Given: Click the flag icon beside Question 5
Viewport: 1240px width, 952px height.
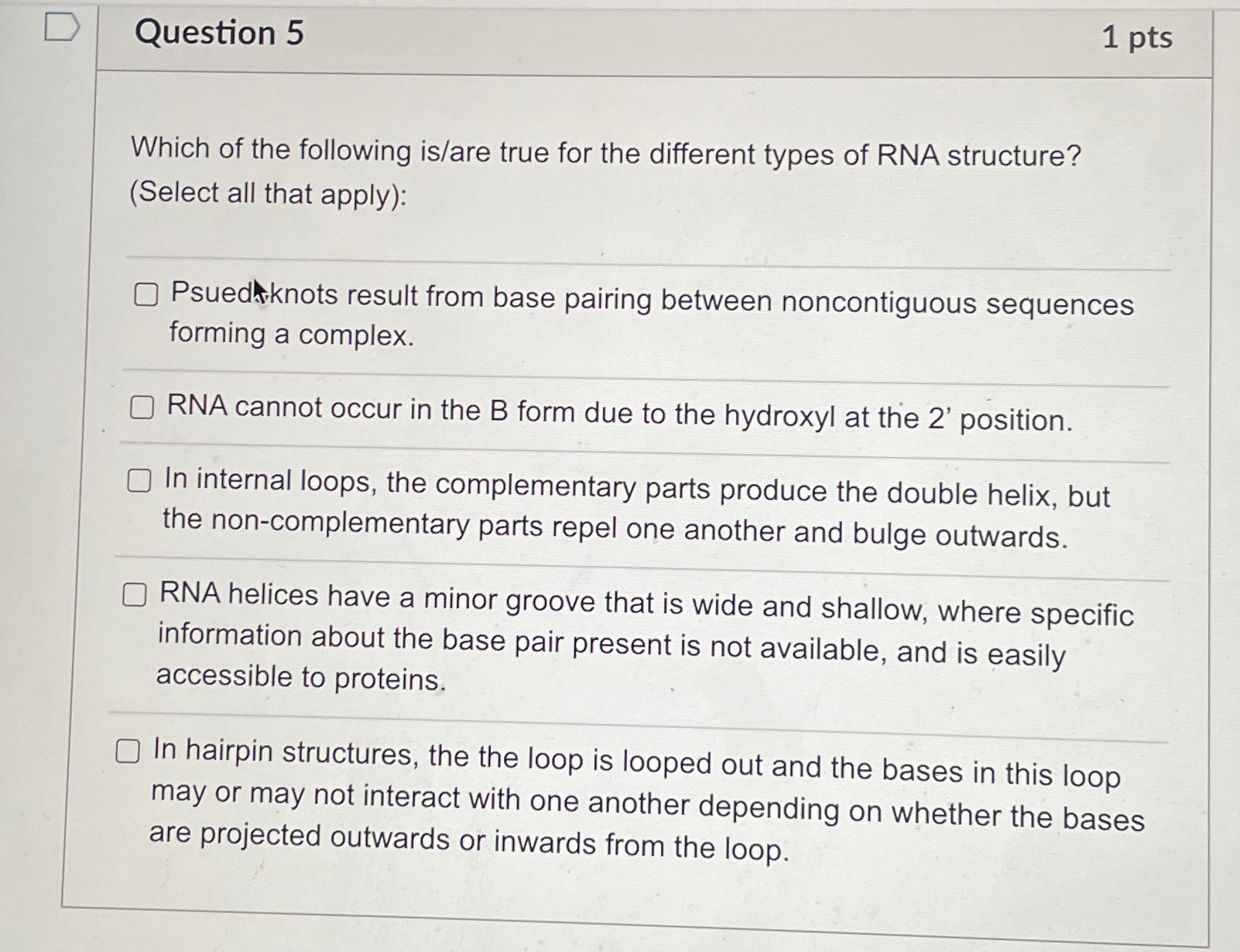Looking at the screenshot, I should coord(62,27).
